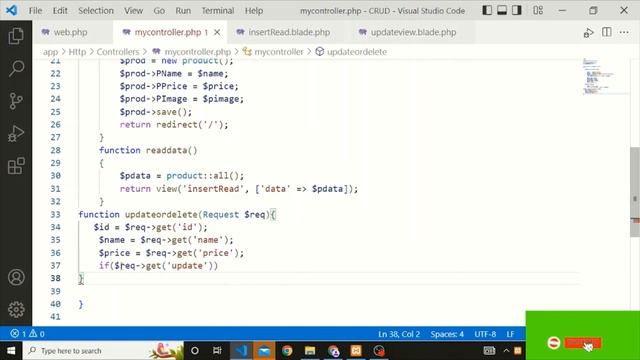Viewport: 640px width, 360px height.
Task: Change indentation via Spaces: 4
Action: pyautogui.click(x=447, y=334)
